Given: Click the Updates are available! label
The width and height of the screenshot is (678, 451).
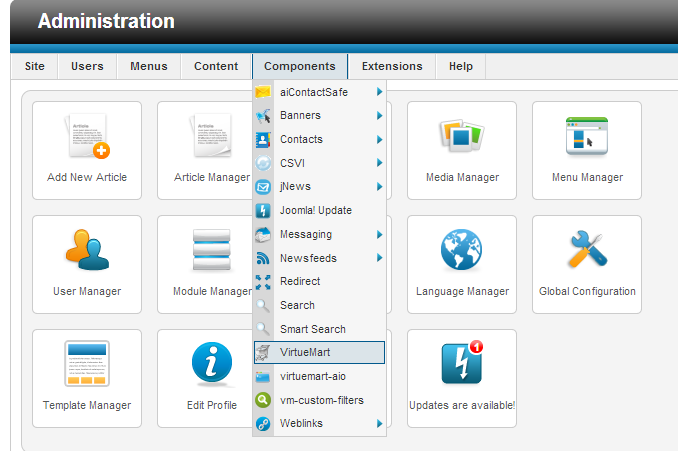Looking at the screenshot, I should pyautogui.click(x=462, y=405).
